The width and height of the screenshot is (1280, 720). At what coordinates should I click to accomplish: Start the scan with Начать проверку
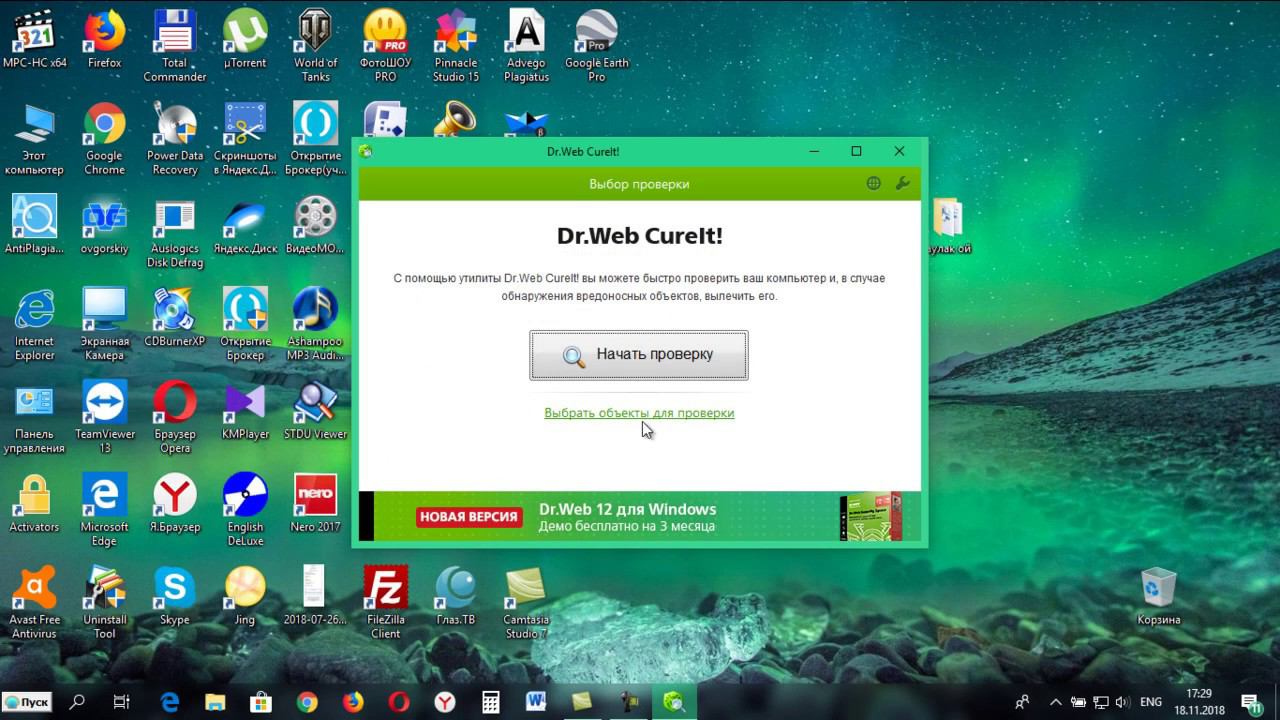(639, 355)
